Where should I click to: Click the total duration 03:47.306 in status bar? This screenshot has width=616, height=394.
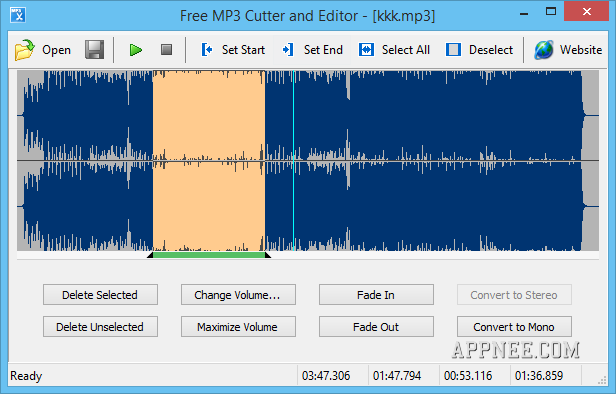[326, 376]
